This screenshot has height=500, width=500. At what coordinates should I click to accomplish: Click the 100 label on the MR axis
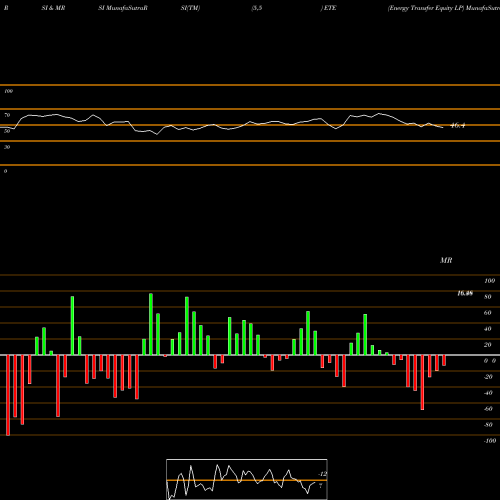(490, 281)
